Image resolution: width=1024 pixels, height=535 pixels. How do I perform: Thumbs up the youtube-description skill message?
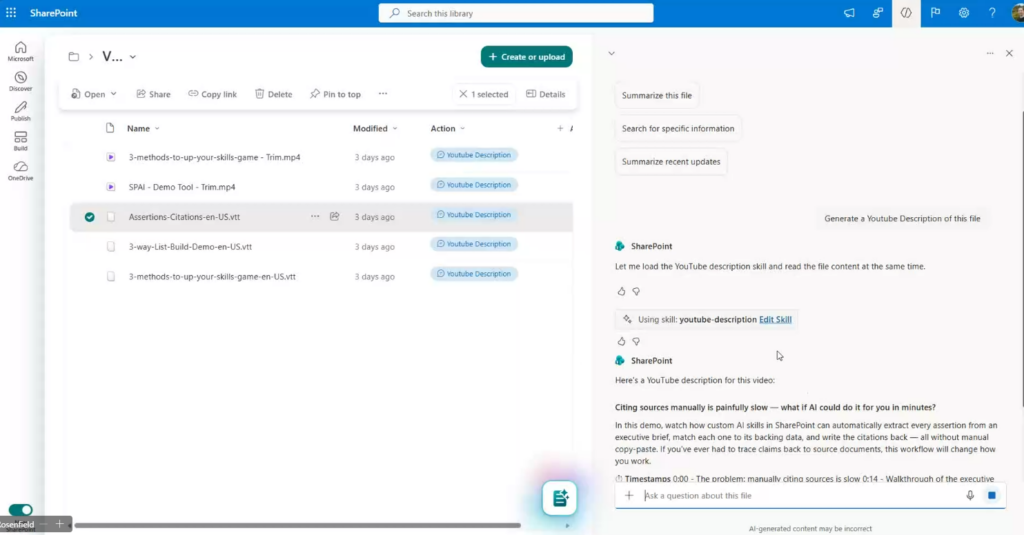[621, 341]
